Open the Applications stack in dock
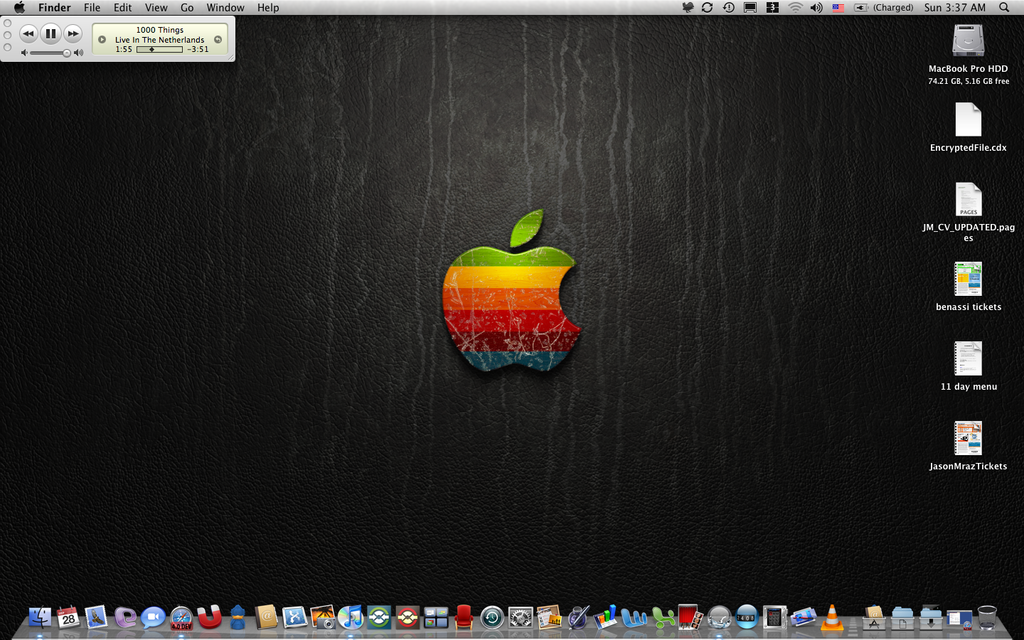 coord(874,617)
